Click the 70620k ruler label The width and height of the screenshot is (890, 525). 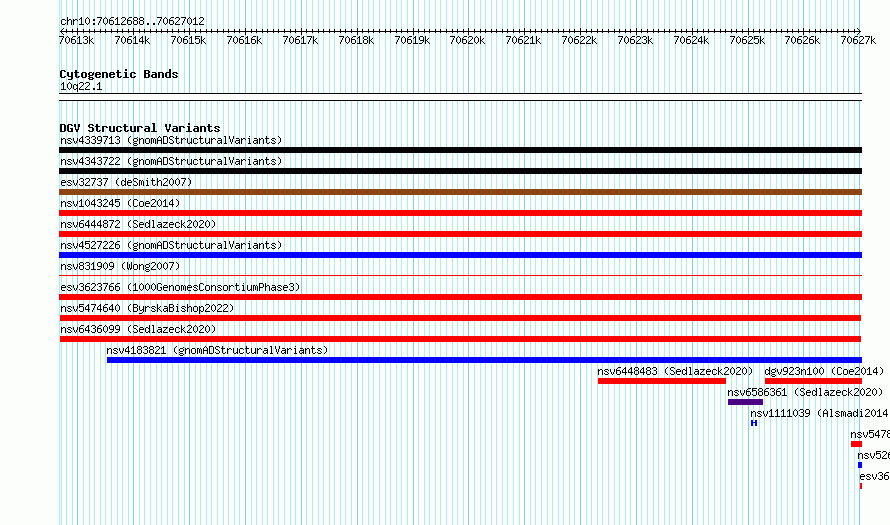[x=467, y=40]
